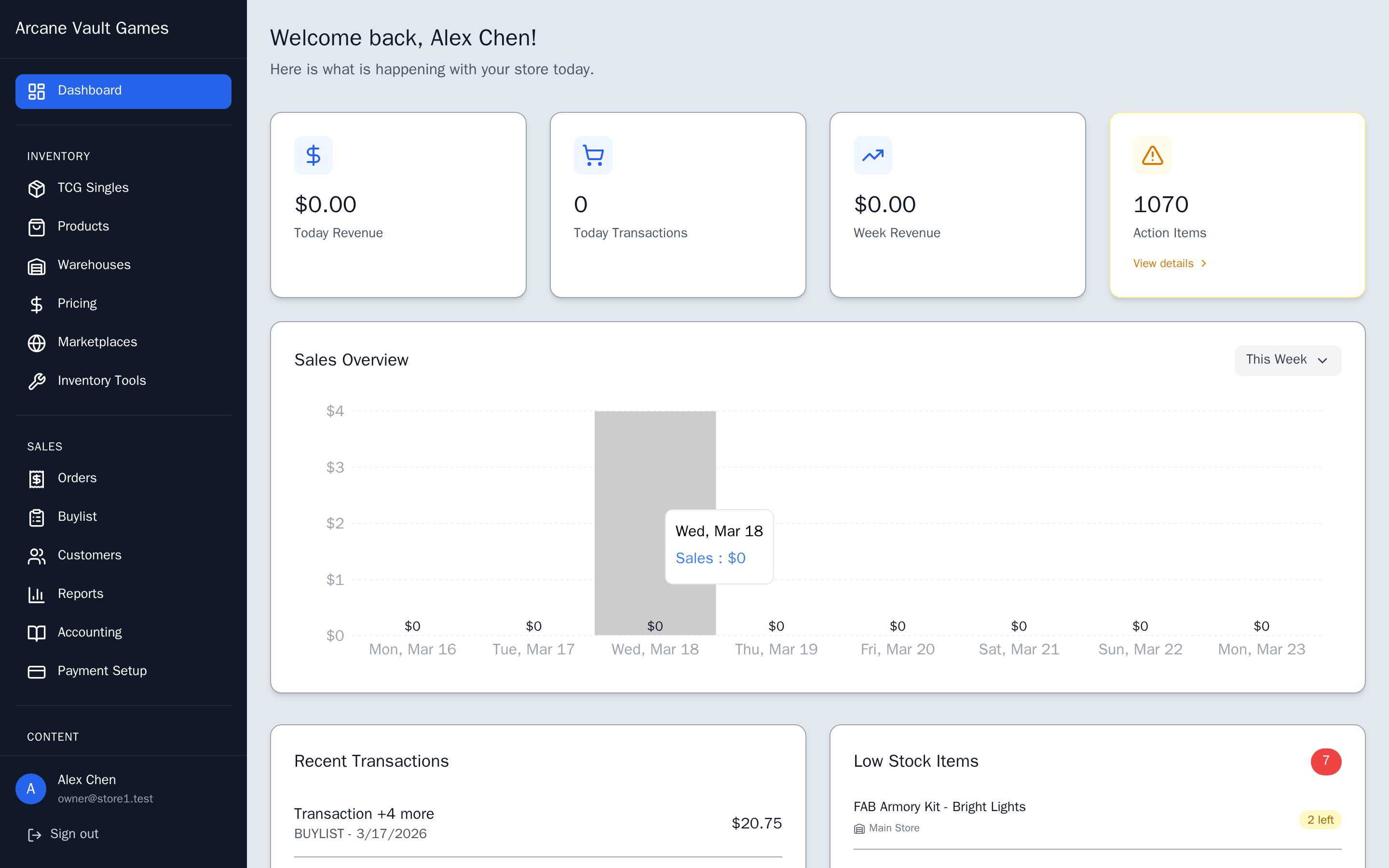Click the Reports bar-chart icon
Screen dimensions: 1389x868
(36, 594)
